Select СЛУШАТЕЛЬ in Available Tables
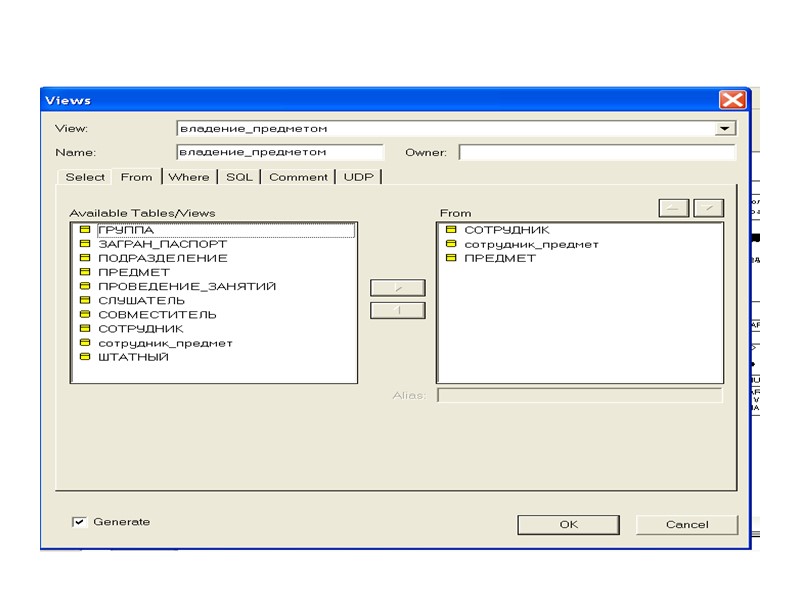The height and width of the screenshot is (600, 800). (141, 301)
